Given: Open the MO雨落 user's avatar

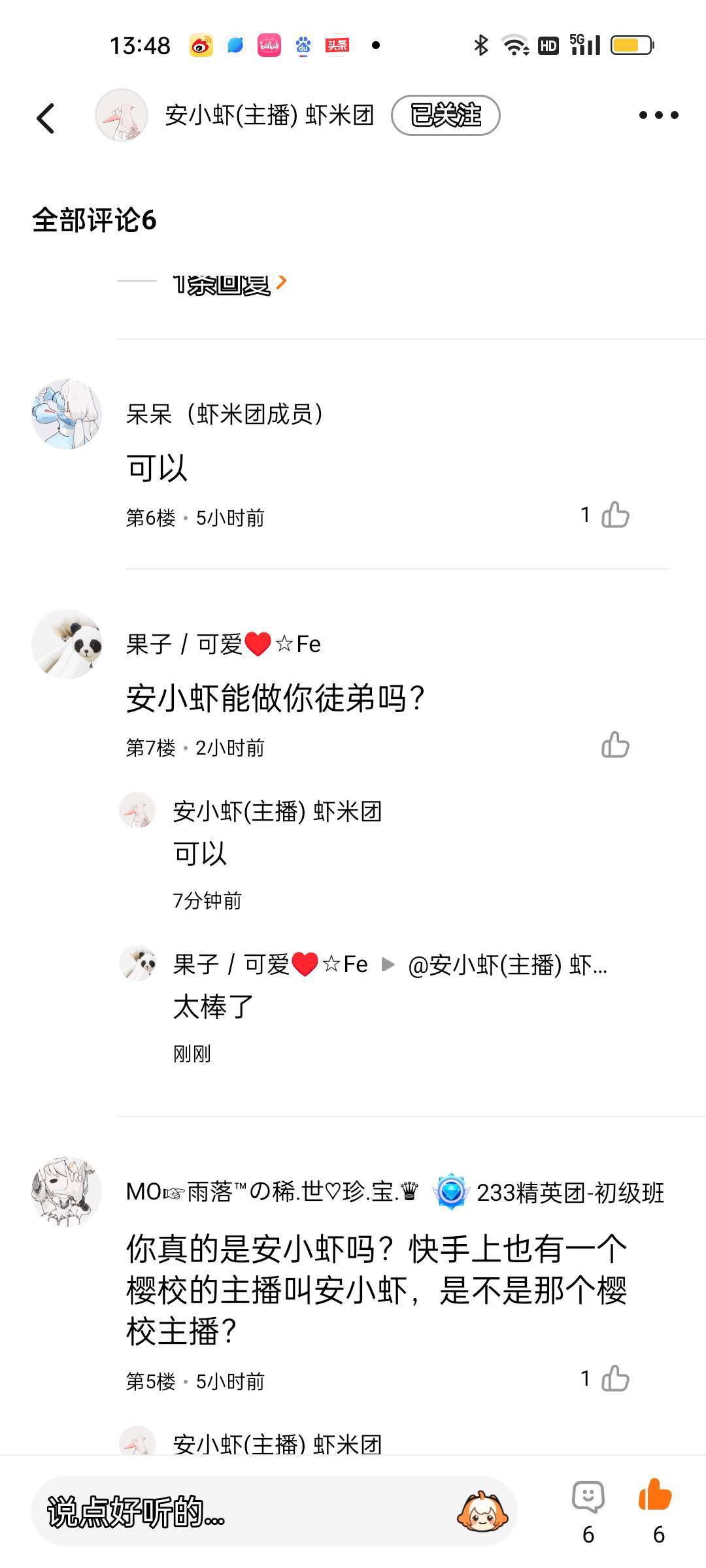Looking at the screenshot, I should (x=67, y=1192).
